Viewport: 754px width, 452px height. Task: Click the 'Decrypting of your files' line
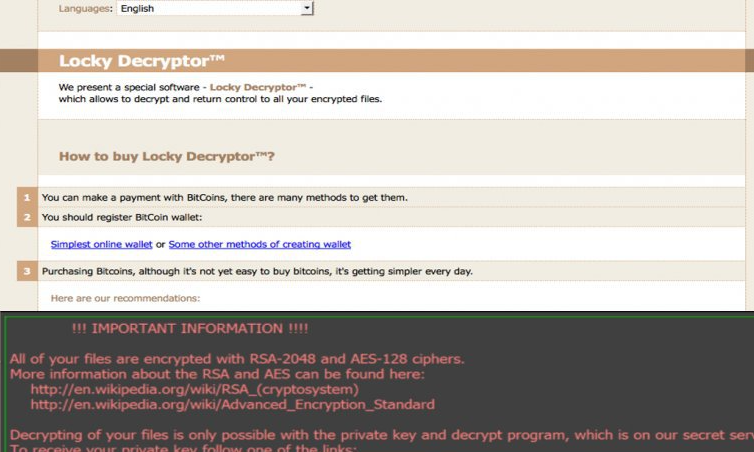(370, 435)
